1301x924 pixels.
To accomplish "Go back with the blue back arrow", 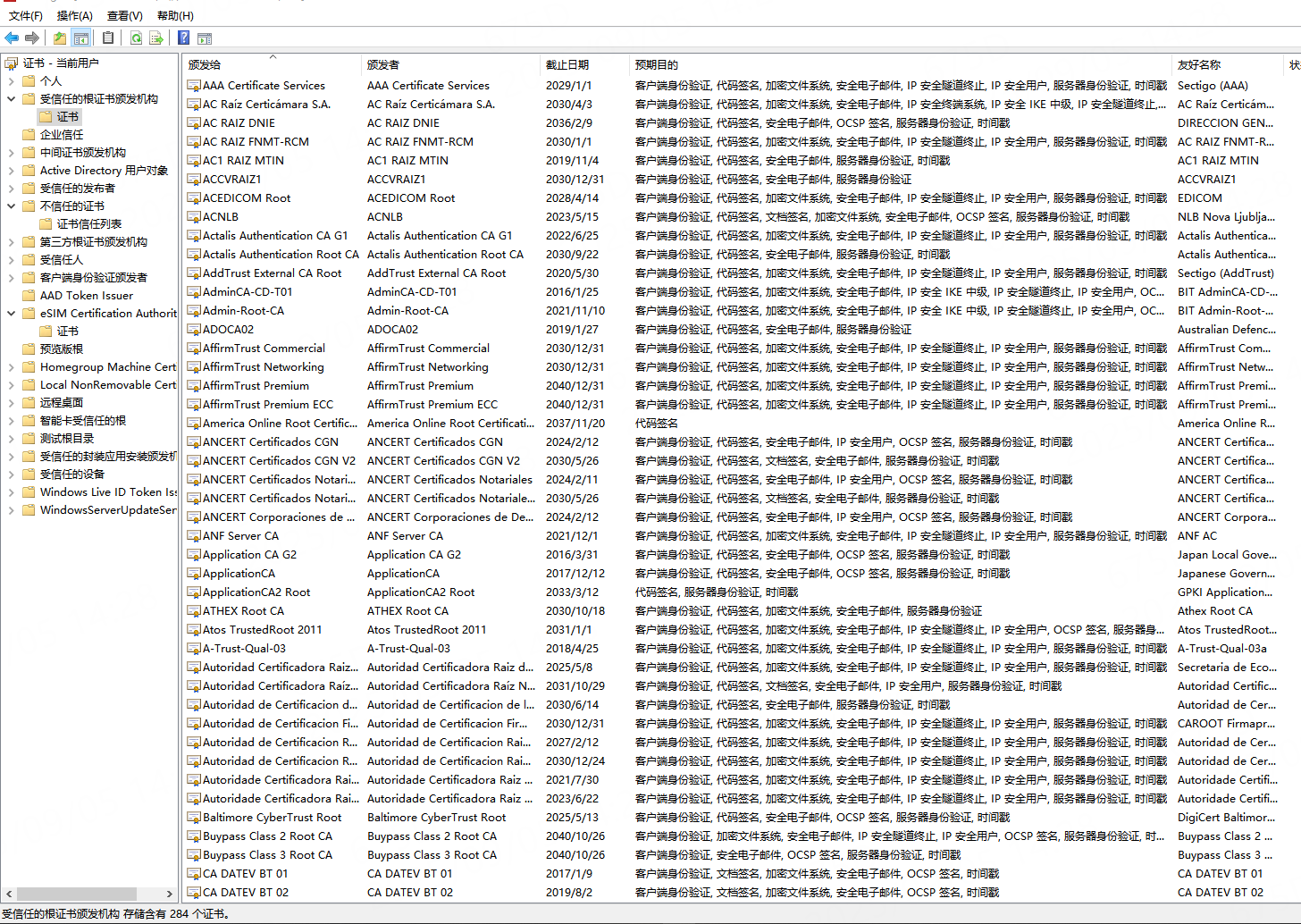I will coord(12,38).
